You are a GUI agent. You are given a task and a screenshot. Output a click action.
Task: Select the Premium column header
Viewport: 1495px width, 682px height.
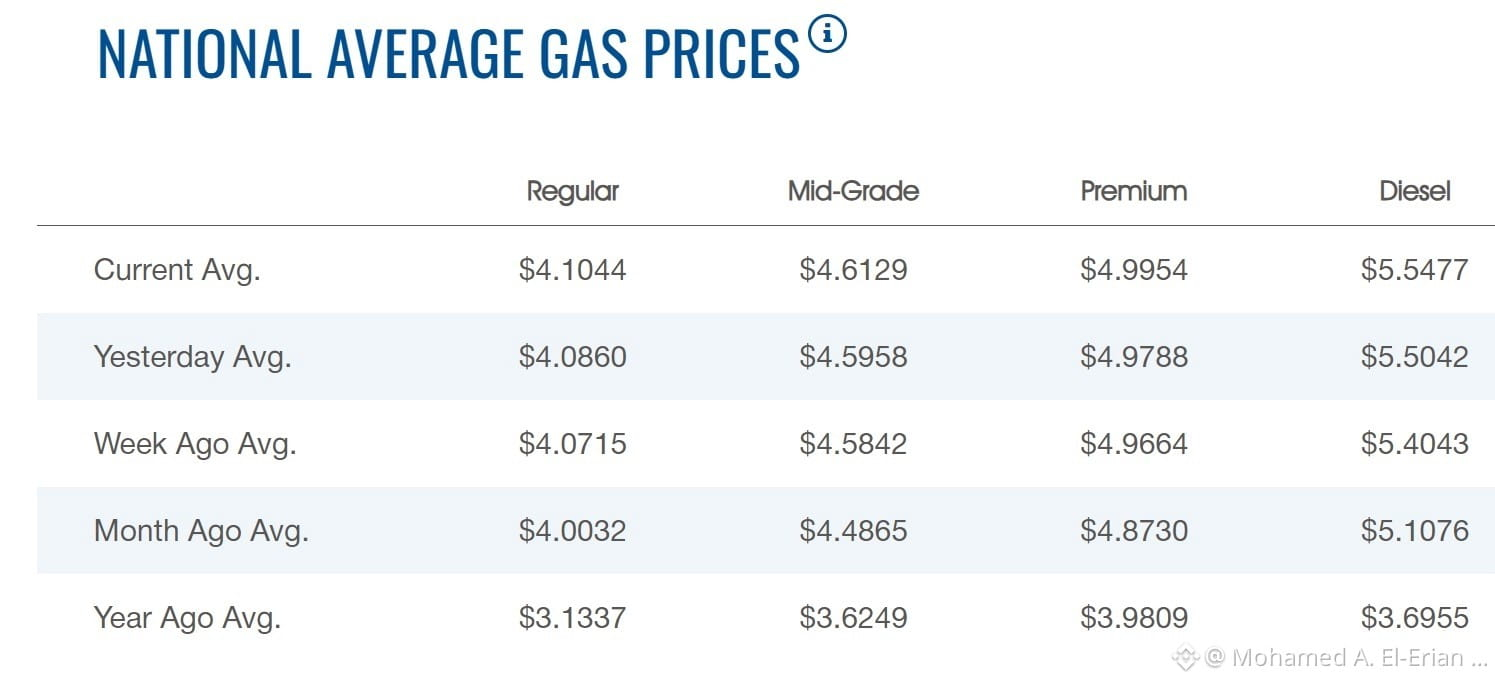pyautogui.click(x=1134, y=191)
